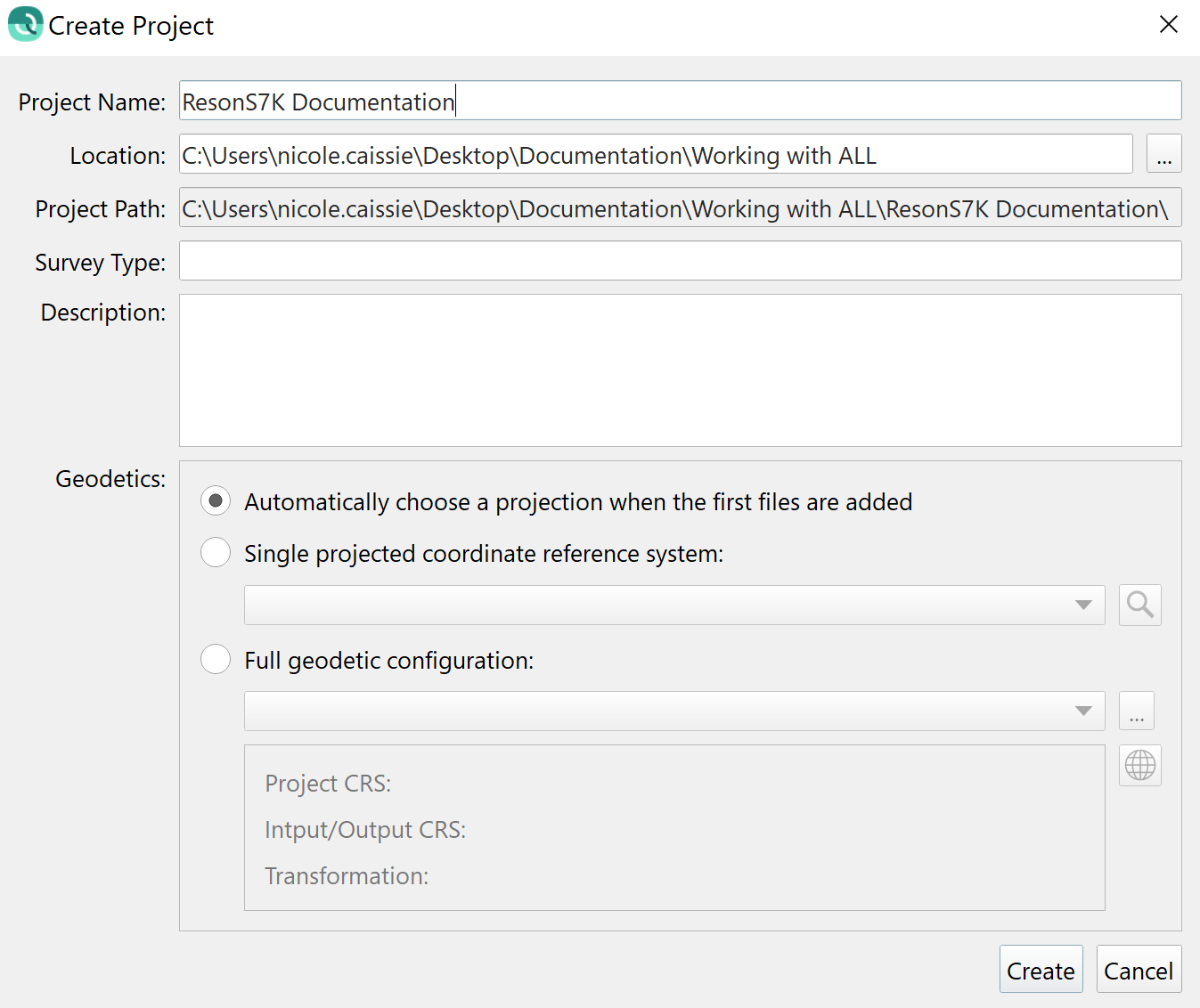This screenshot has width=1200, height=1008.
Task: Click inside the Description text area
Action: pyautogui.click(x=680, y=370)
